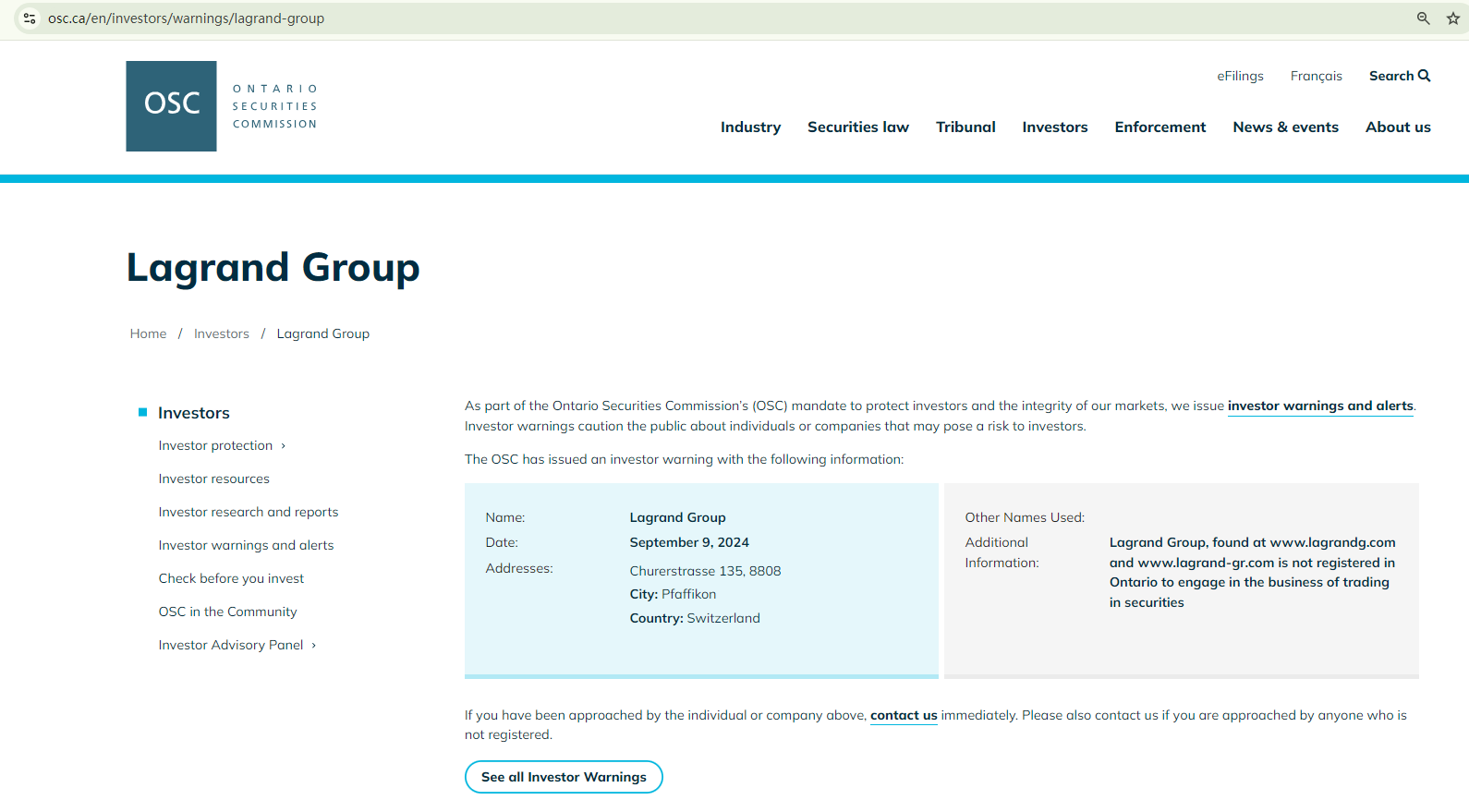Open Investor protection in sidebar
This screenshot has height=812, width=1469.
click(215, 445)
